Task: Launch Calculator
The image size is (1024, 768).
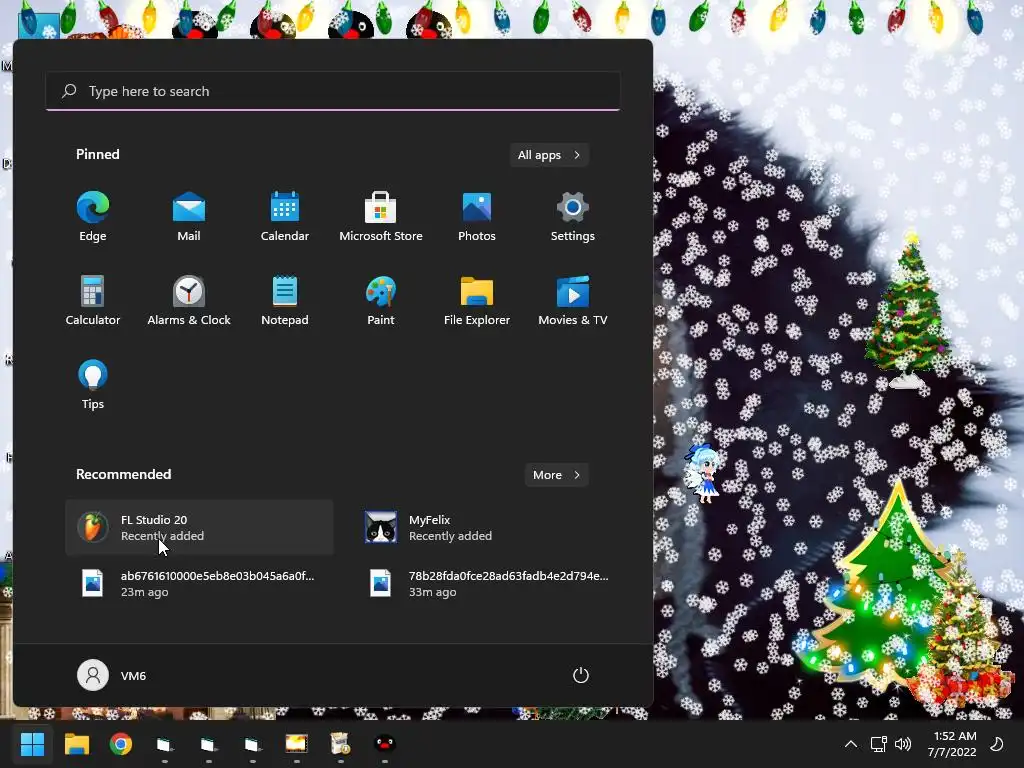Action: point(93,300)
